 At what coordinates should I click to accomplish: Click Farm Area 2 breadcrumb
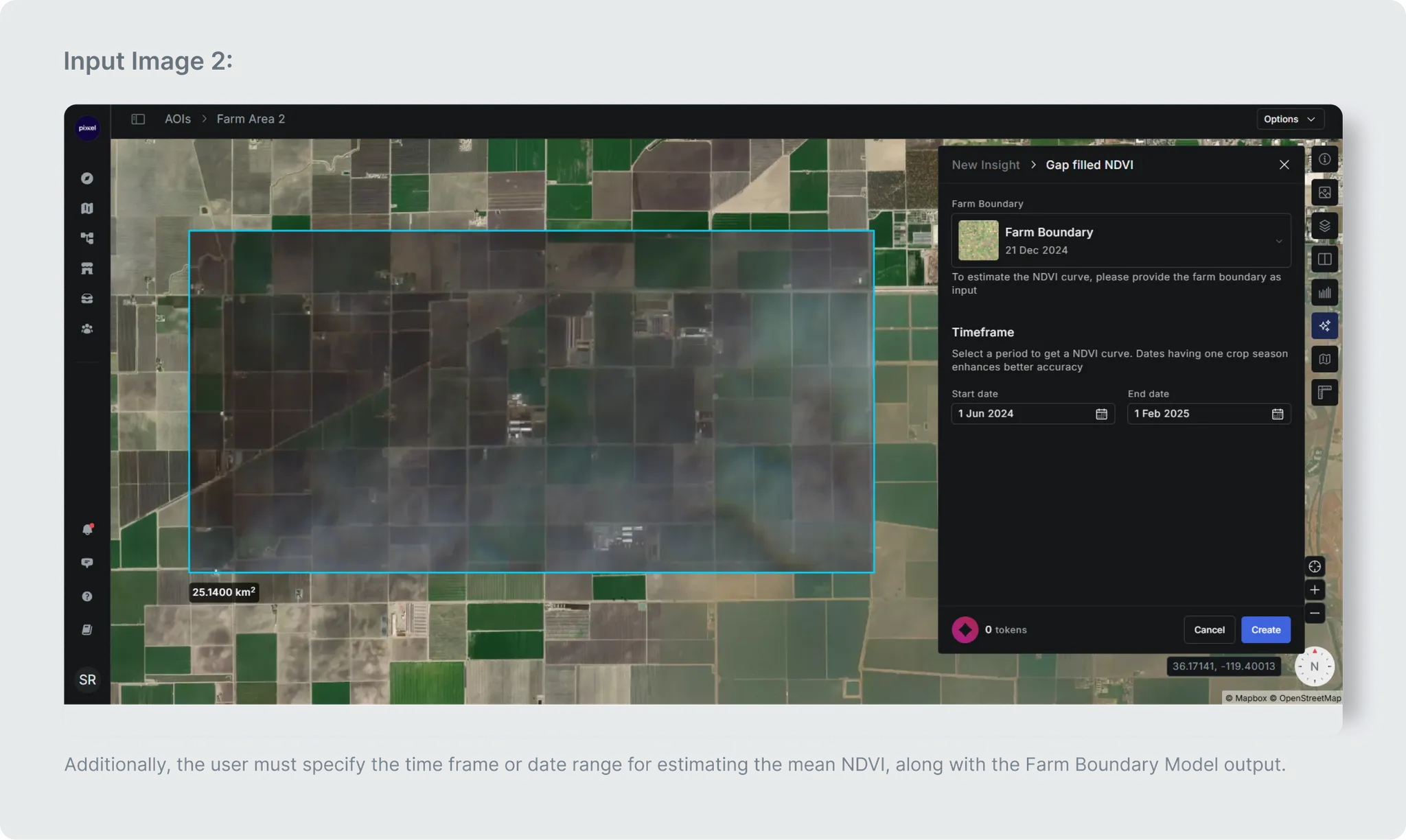coord(251,119)
